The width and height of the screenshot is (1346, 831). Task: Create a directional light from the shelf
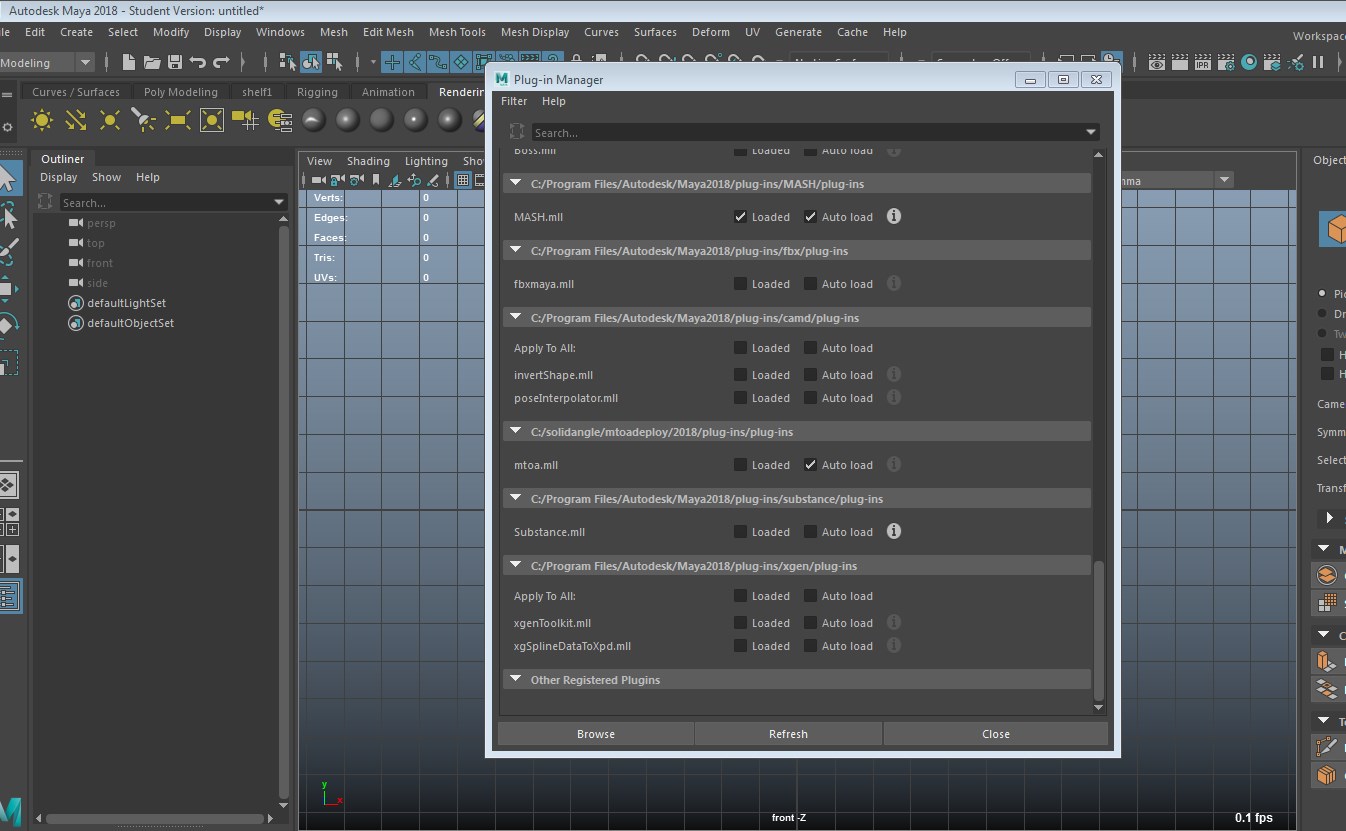click(x=76, y=120)
